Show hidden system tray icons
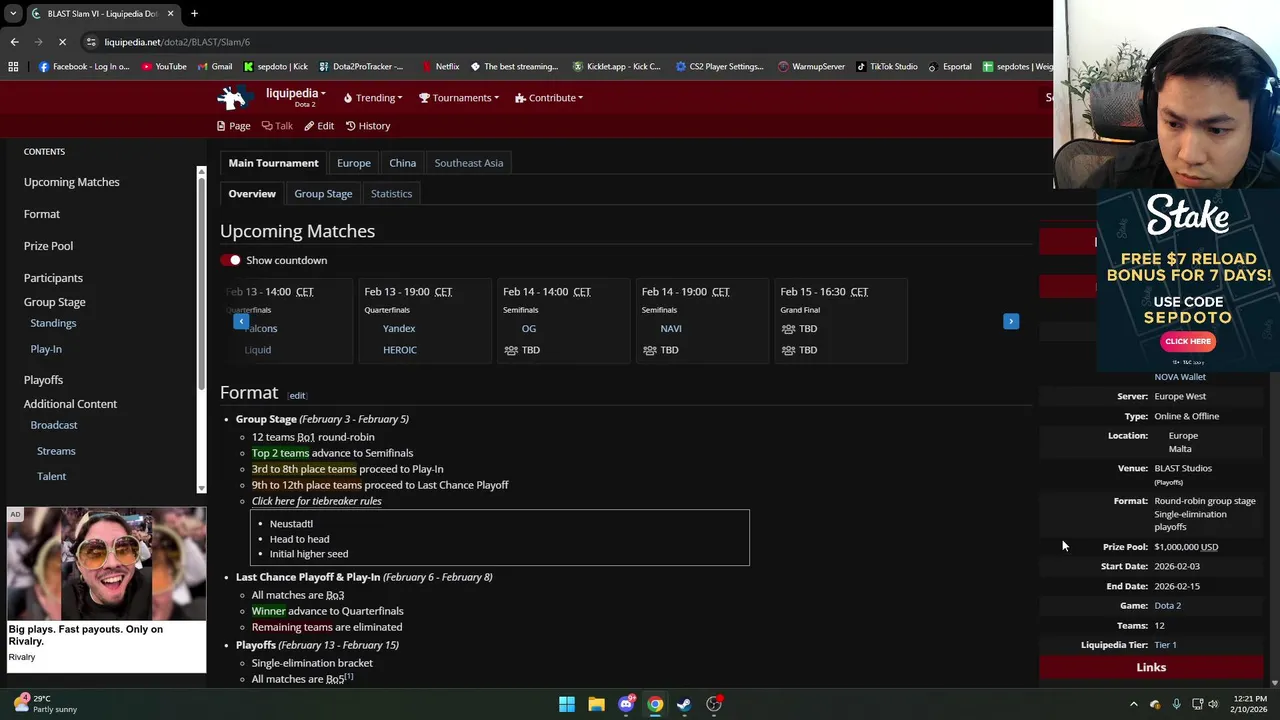Screen dimensions: 1280x720 [x=1133, y=704]
